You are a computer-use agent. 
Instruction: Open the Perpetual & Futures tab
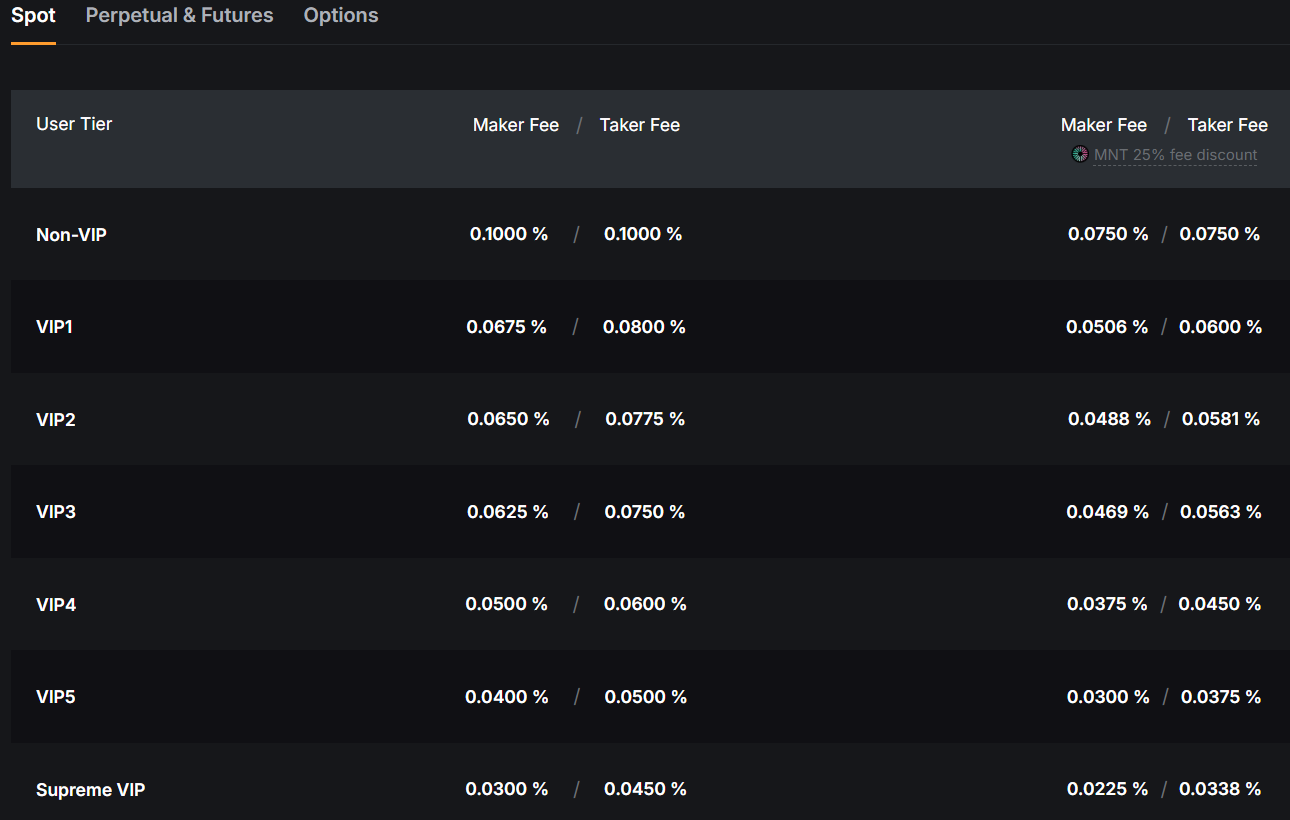[x=179, y=15]
